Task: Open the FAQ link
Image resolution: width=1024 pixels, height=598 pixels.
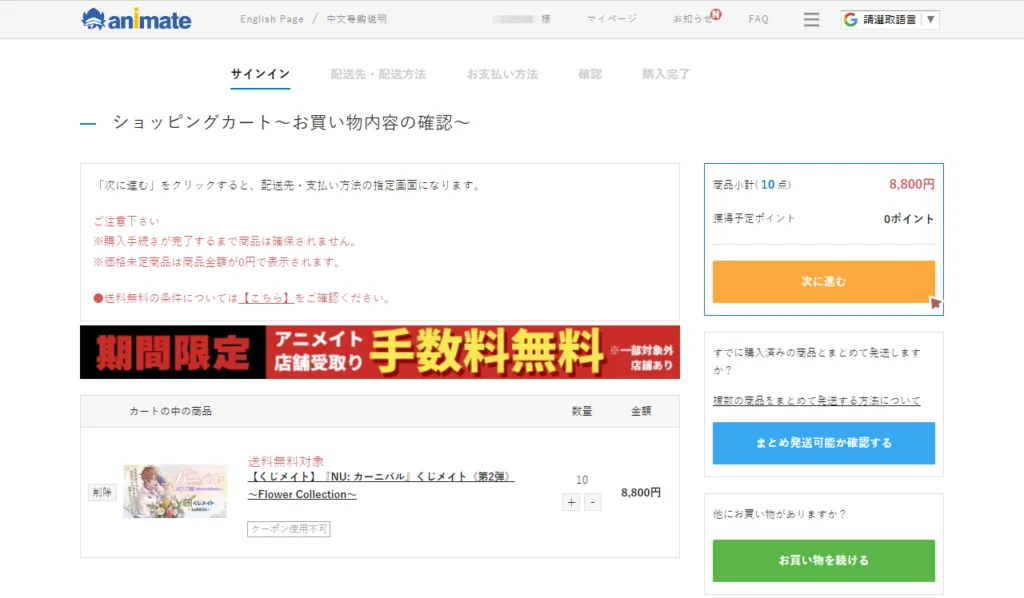Action: point(758,19)
